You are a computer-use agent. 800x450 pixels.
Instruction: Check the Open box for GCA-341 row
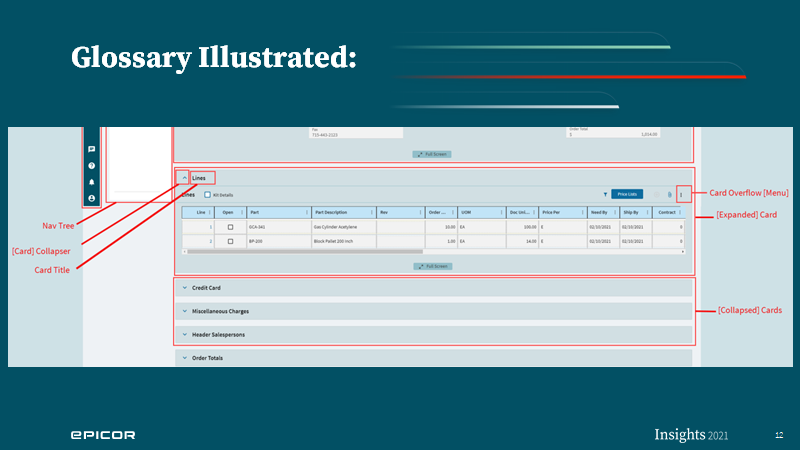pyautogui.click(x=230, y=227)
